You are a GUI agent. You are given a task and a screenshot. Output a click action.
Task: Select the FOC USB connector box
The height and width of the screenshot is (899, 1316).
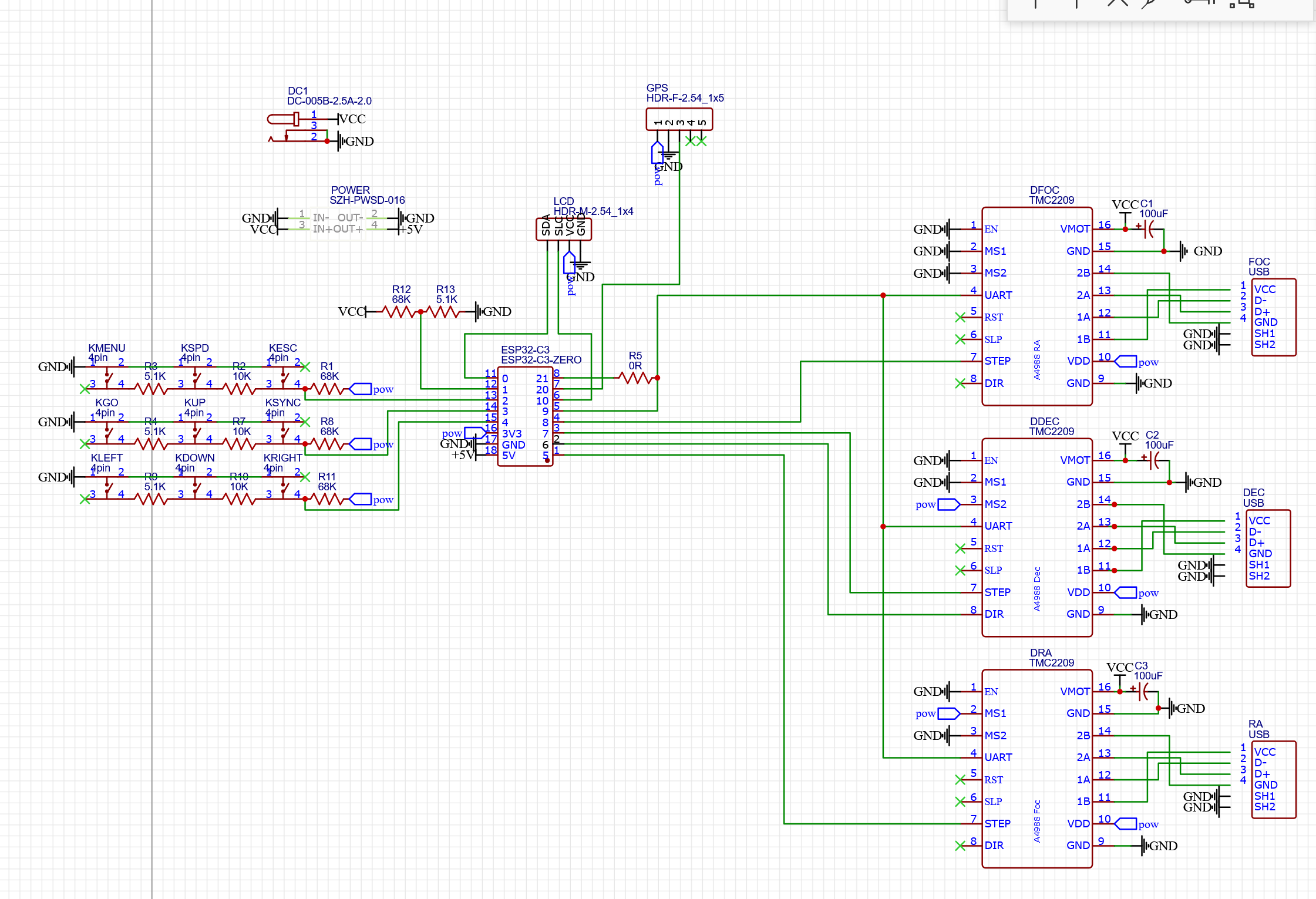pyautogui.click(x=1274, y=317)
